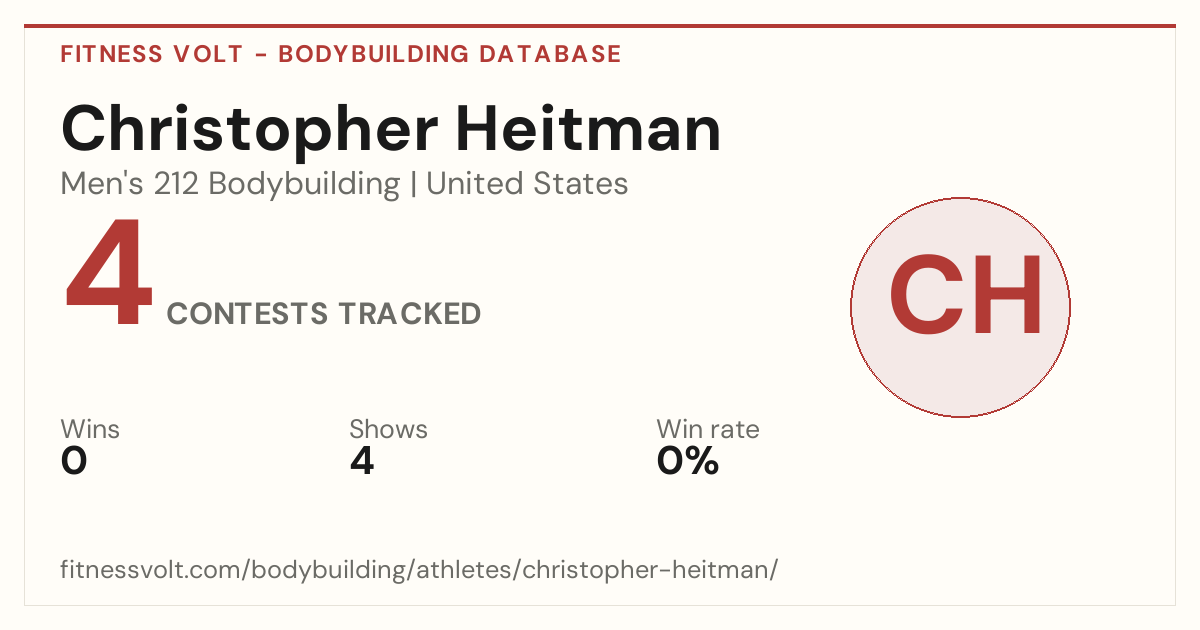
Task: Click the red top border bar
Action: (600, 26)
